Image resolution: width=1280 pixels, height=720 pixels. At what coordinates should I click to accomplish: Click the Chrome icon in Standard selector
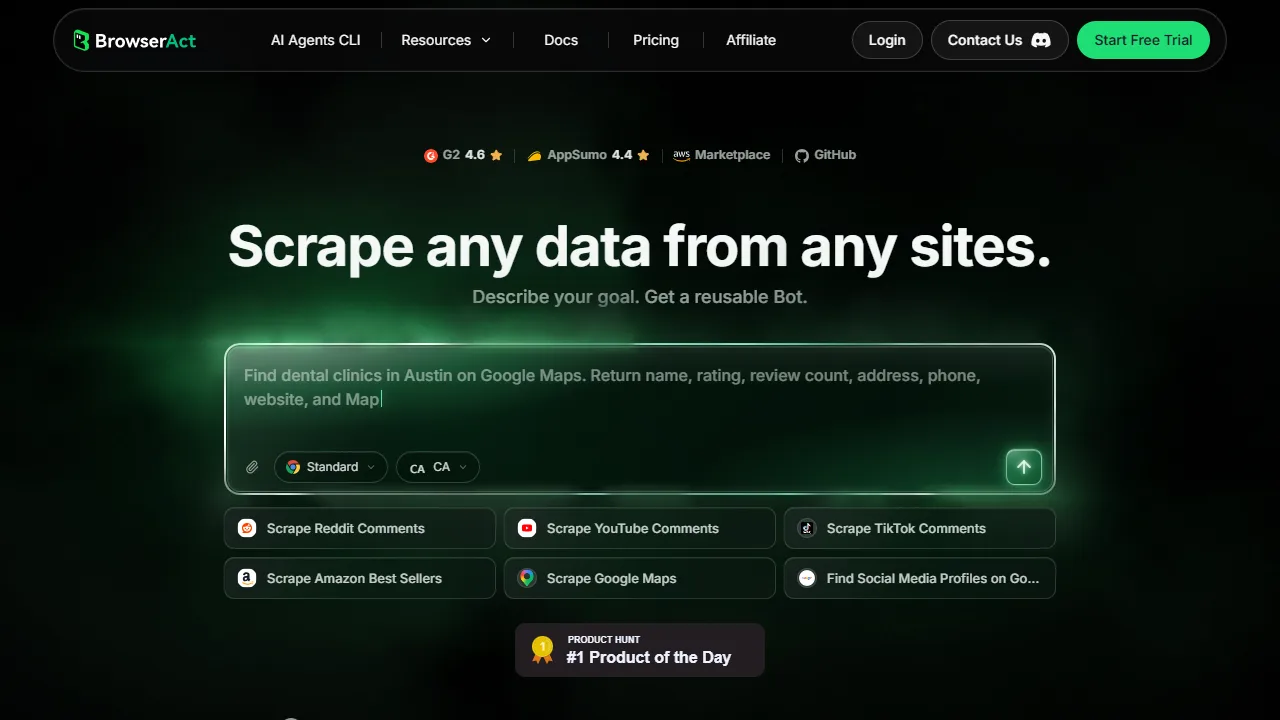pos(293,467)
